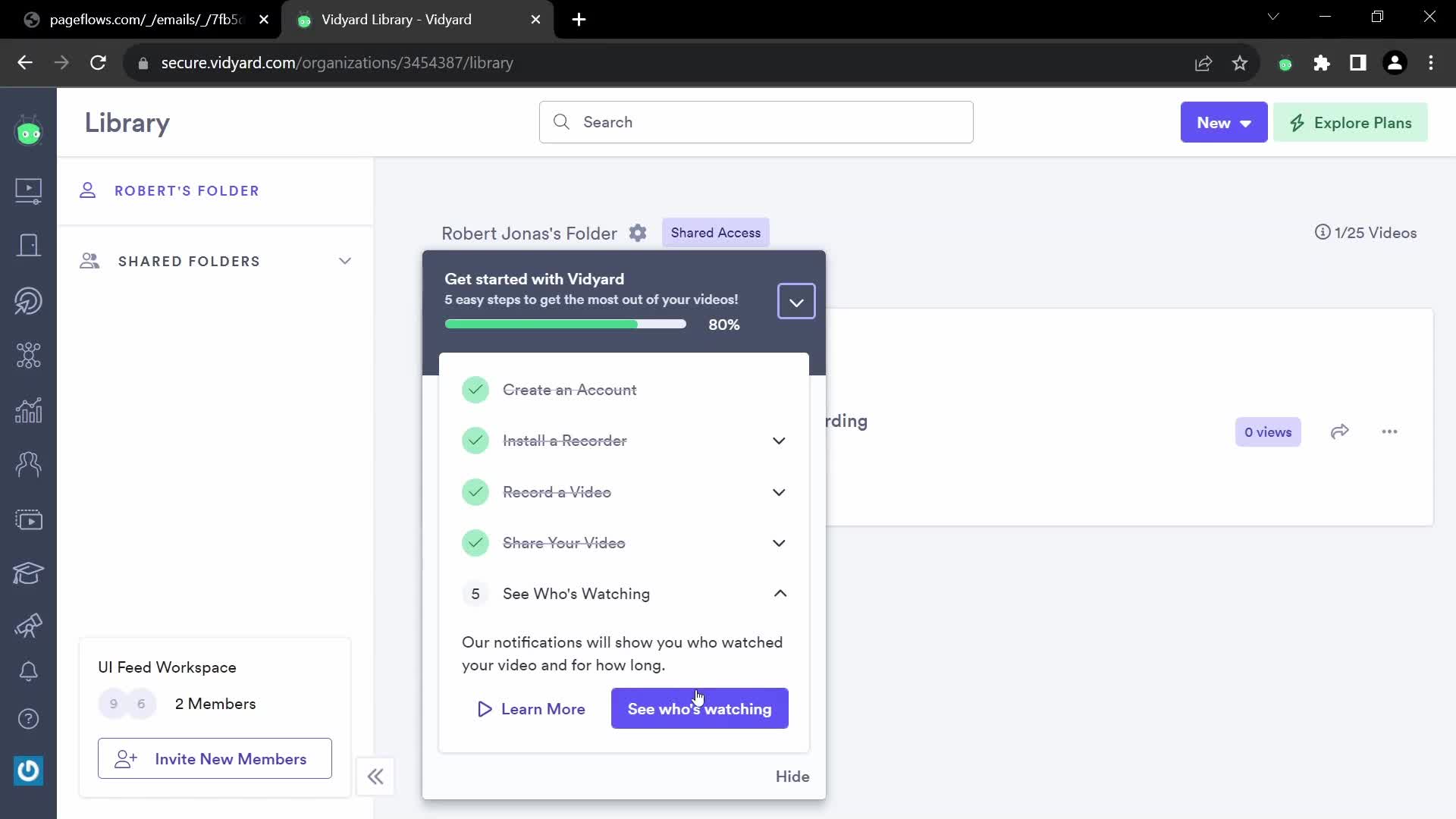Collapse the Get started with Vidyard panel

point(796,302)
